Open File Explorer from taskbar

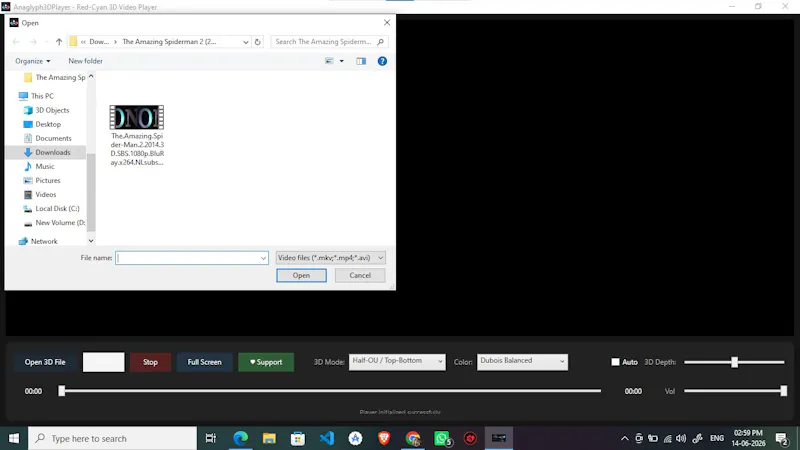tap(269, 438)
